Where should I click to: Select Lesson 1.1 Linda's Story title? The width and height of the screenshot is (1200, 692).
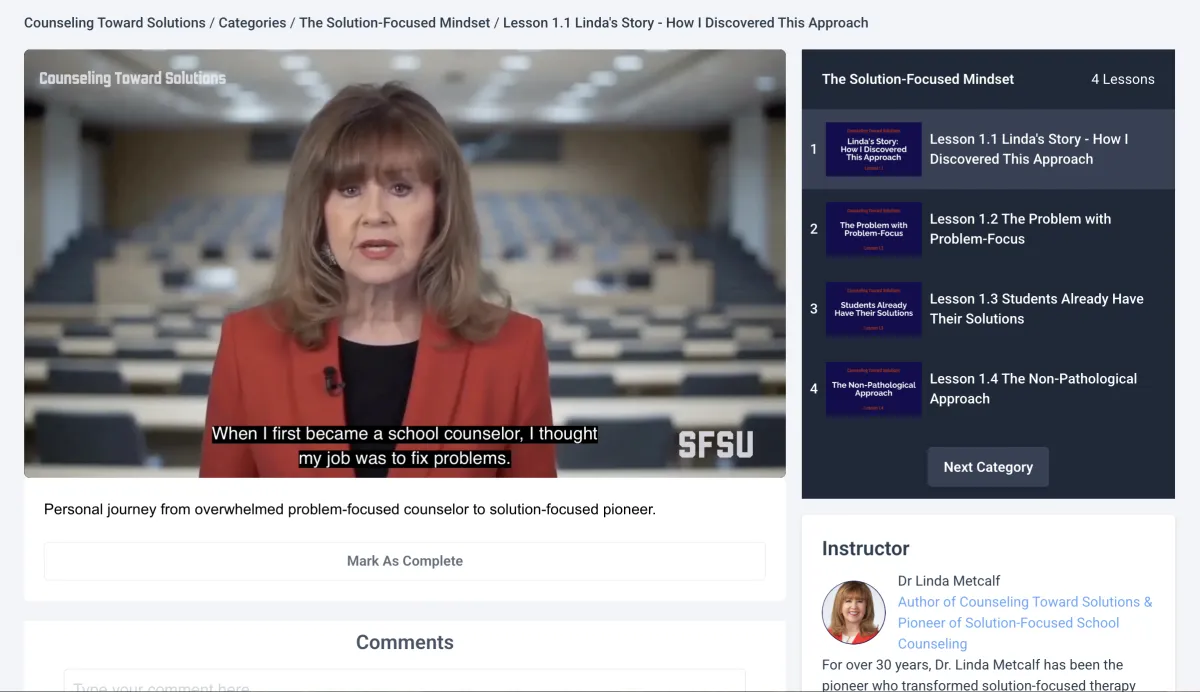1029,149
